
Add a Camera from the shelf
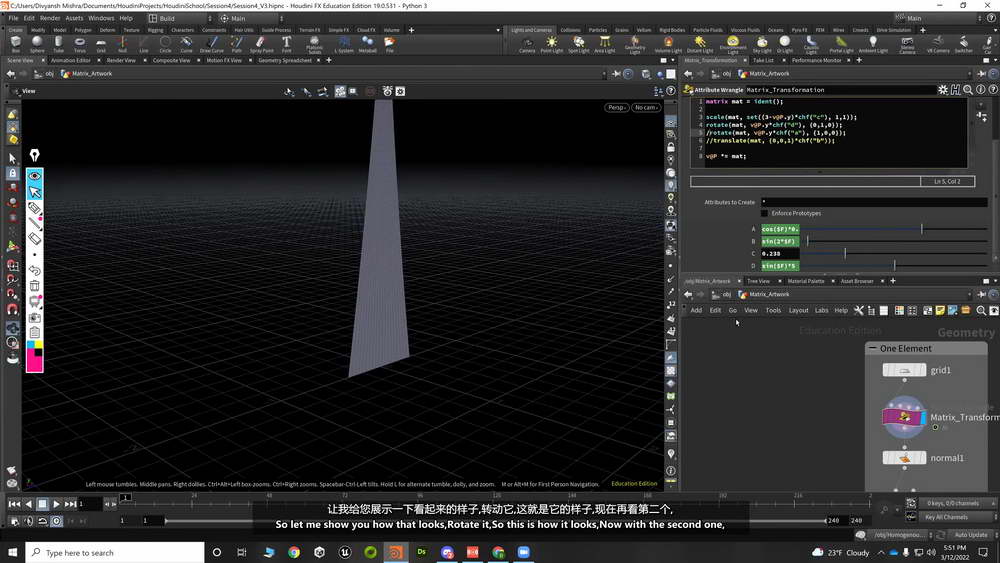click(x=527, y=44)
